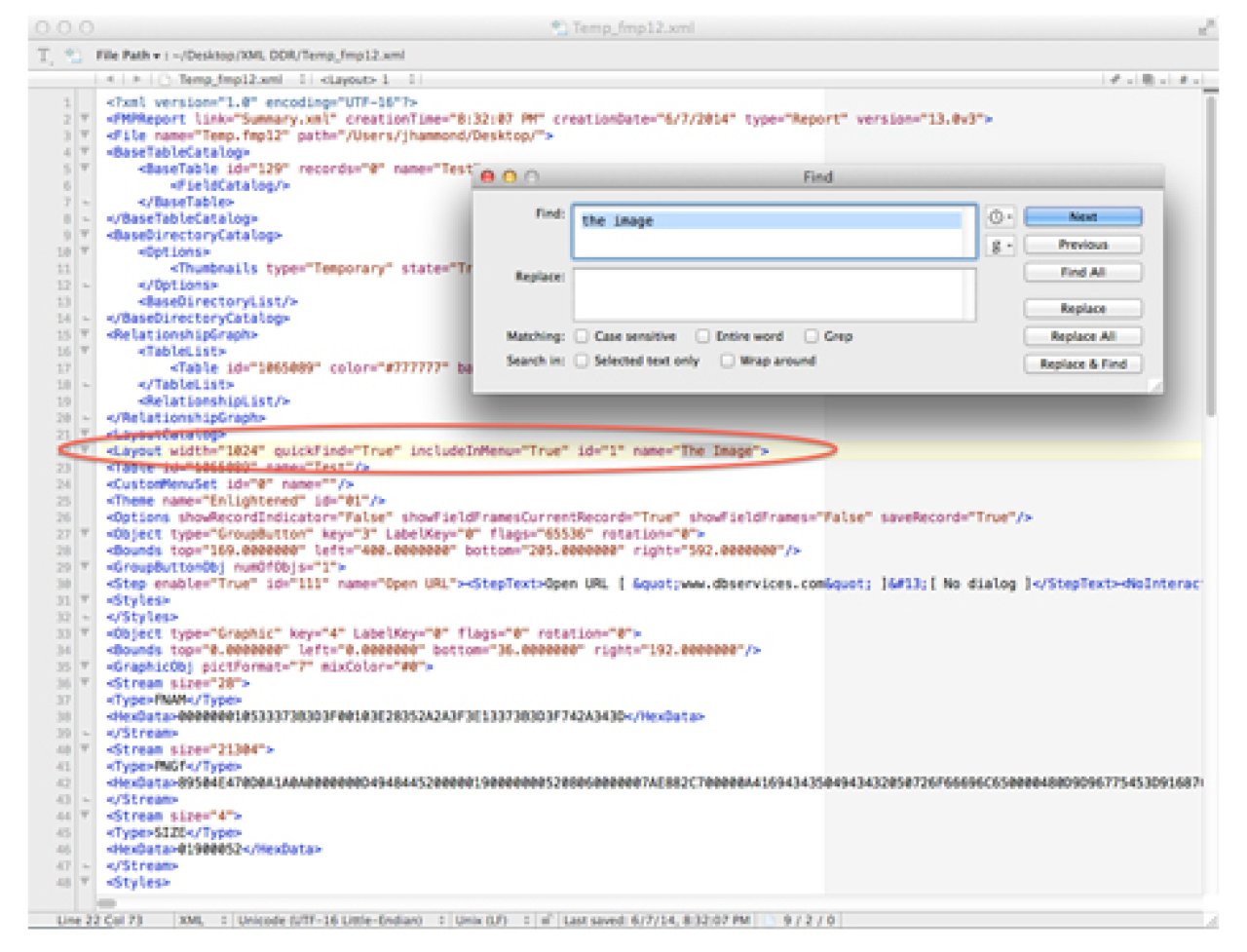Click the Last saved timestamp in status bar

[657, 920]
